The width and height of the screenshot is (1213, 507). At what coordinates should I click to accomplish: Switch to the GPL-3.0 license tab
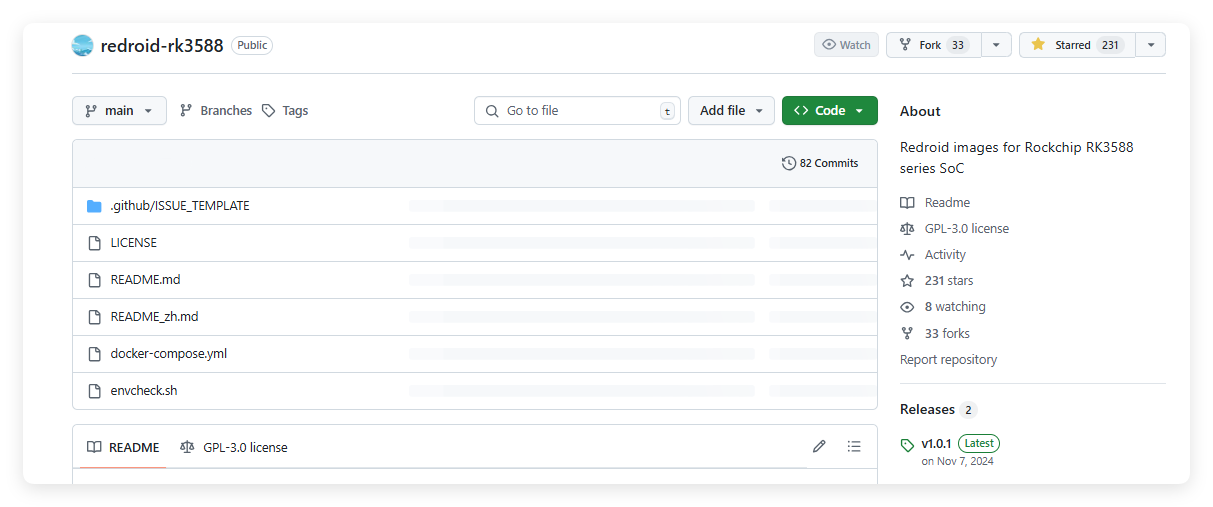(x=234, y=447)
